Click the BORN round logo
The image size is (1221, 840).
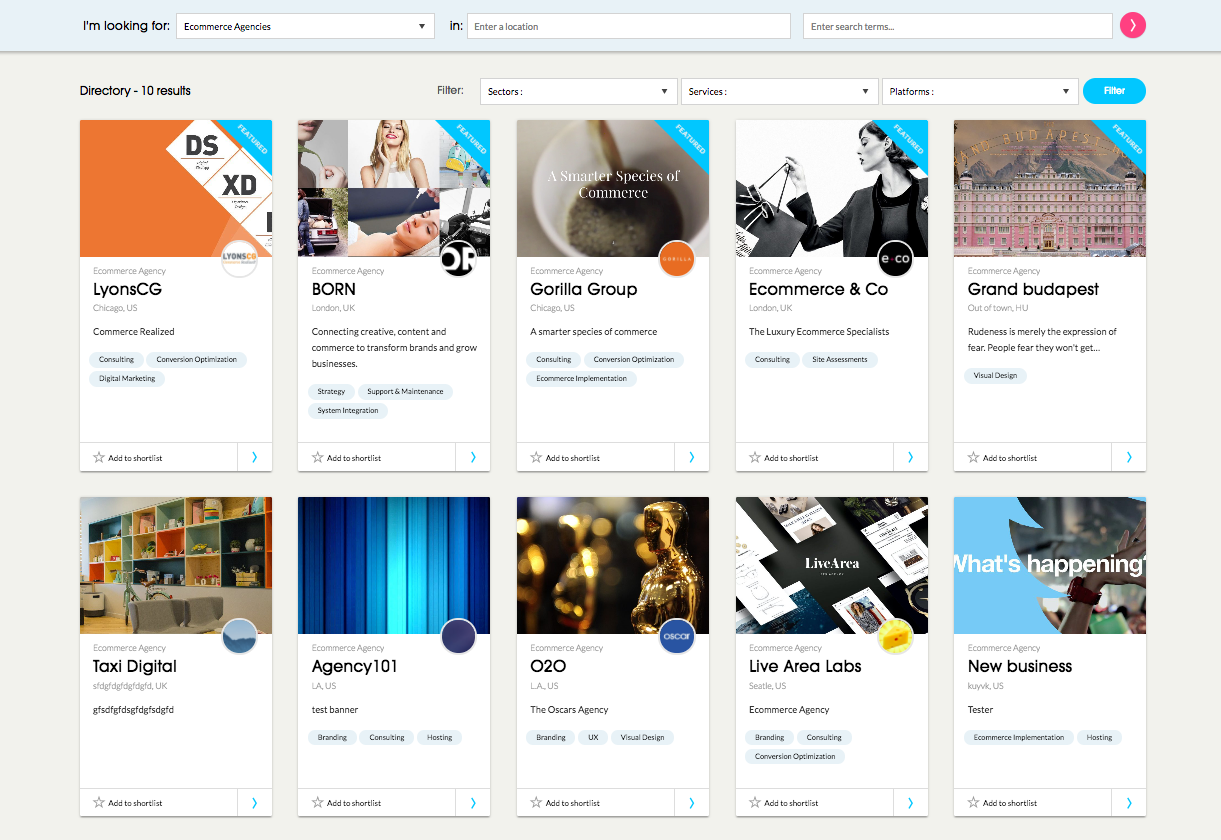(458, 259)
